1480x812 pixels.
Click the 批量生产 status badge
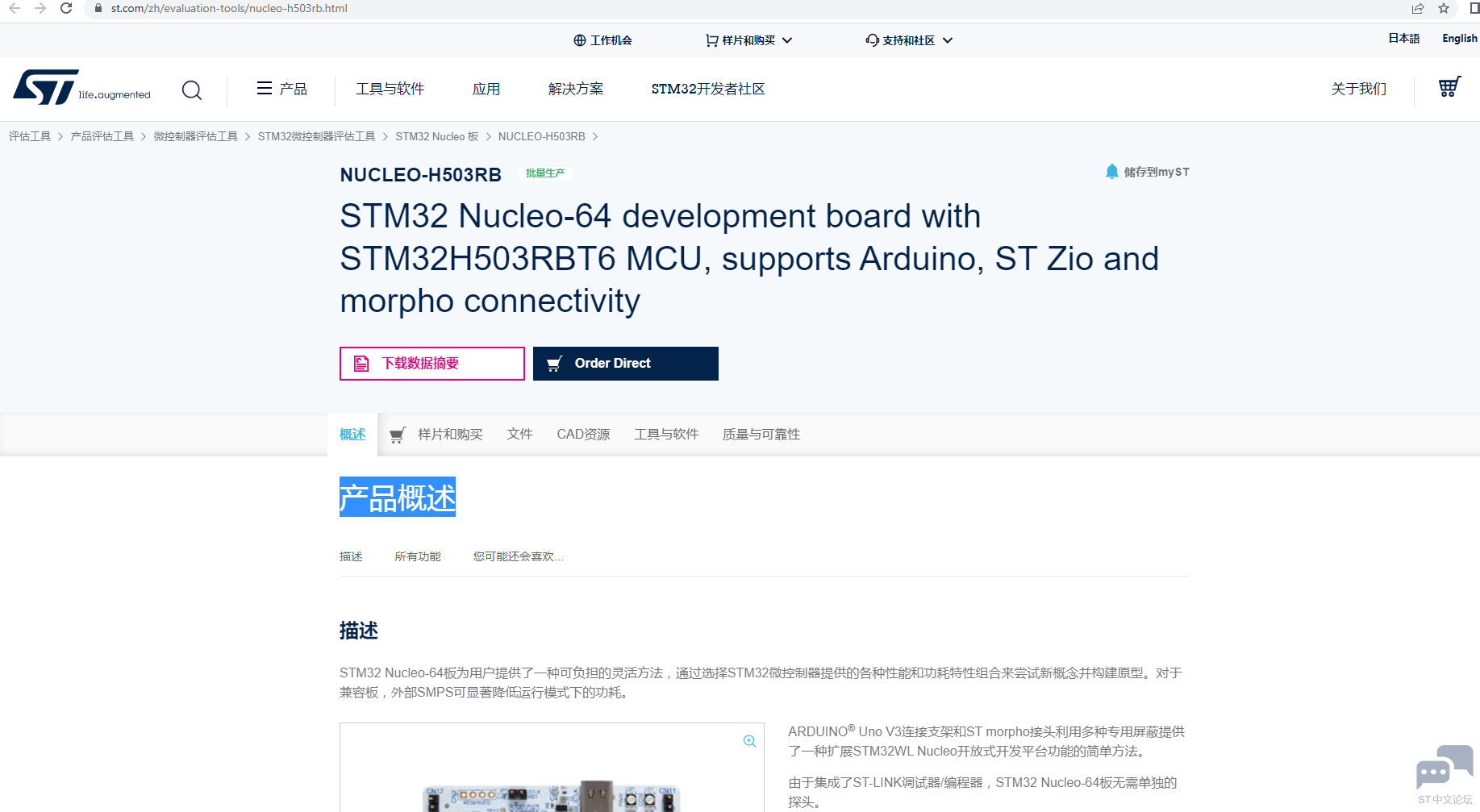[545, 173]
